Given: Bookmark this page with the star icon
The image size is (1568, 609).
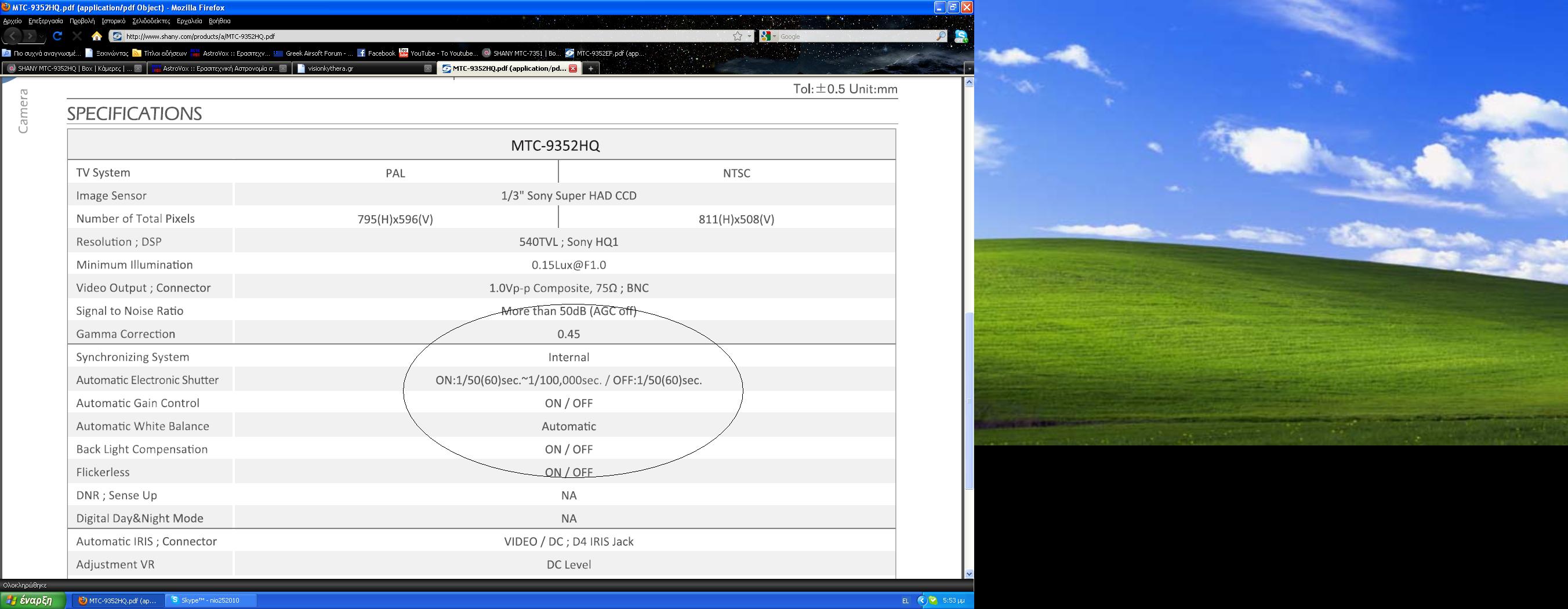Looking at the screenshot, I should click(x=738, y=37).
